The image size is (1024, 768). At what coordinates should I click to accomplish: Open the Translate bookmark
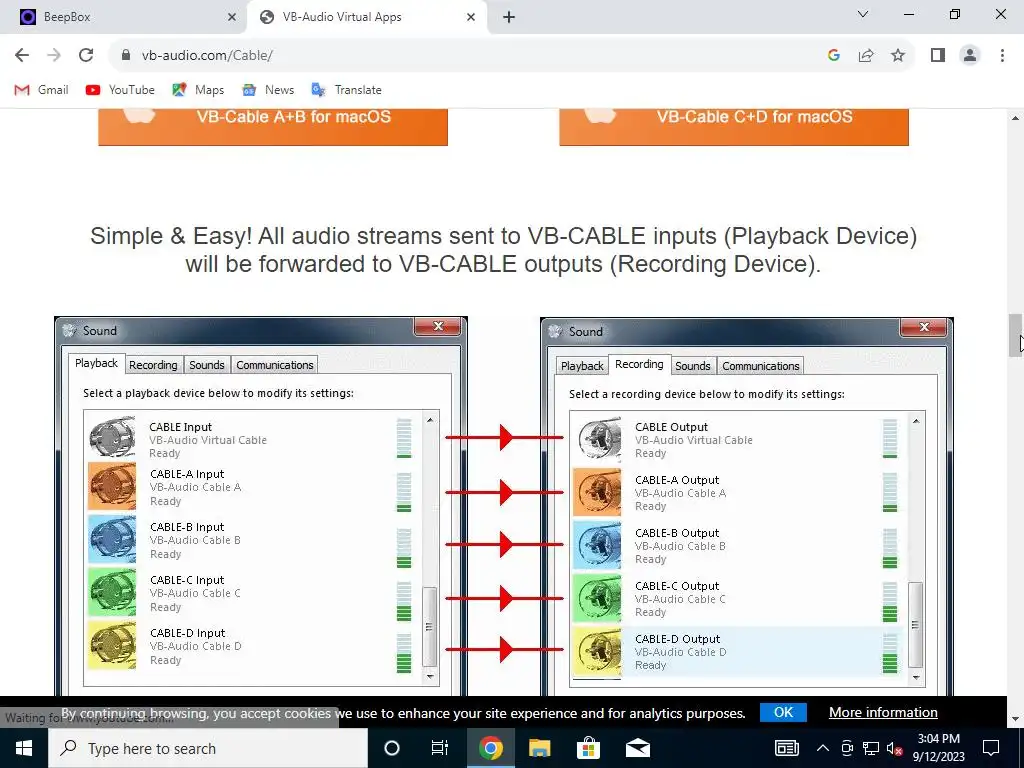tap(347, 89)
